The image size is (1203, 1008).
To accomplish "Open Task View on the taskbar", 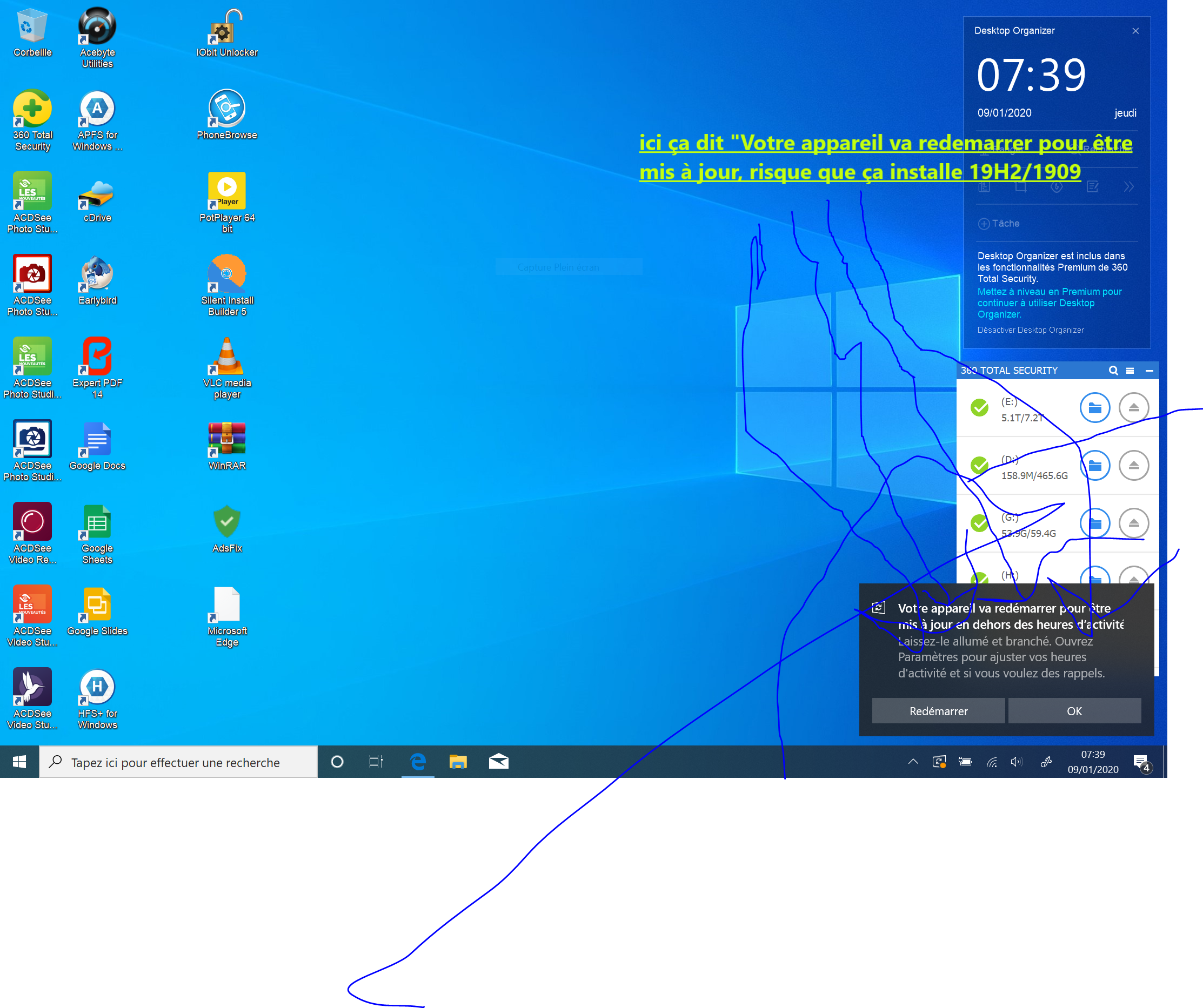I will click(x=376, y=762).
